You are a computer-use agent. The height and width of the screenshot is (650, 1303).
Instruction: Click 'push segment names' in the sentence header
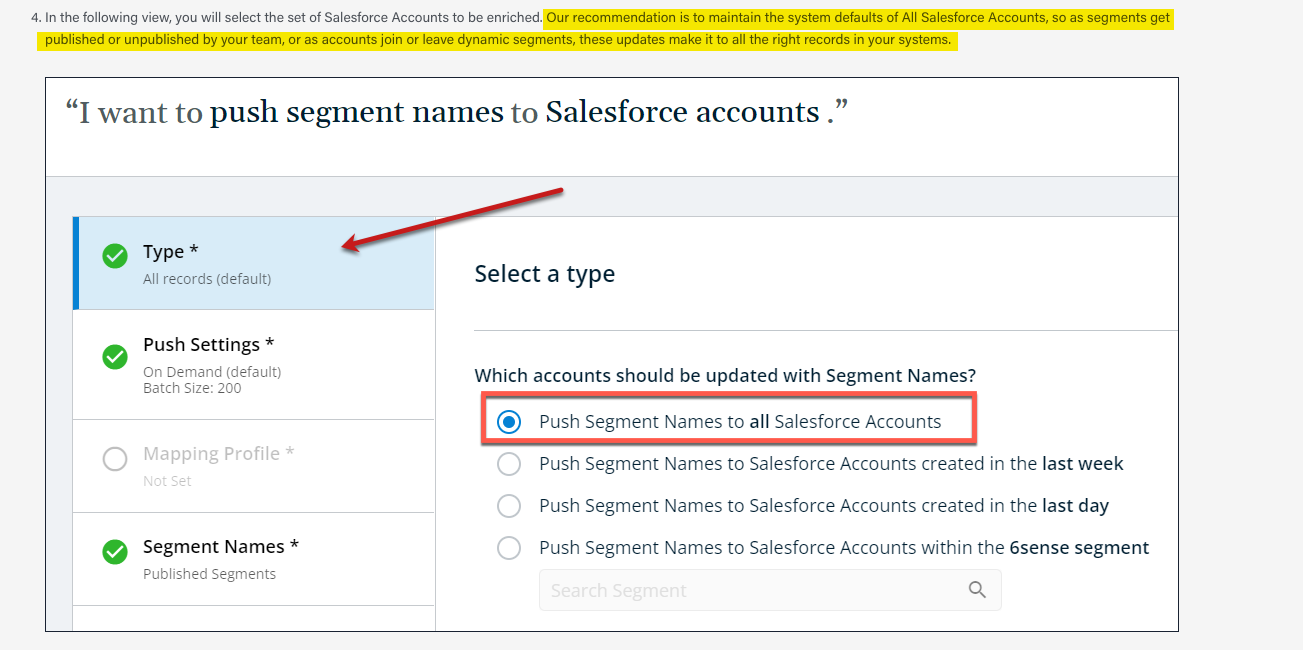tap(357, 112)
